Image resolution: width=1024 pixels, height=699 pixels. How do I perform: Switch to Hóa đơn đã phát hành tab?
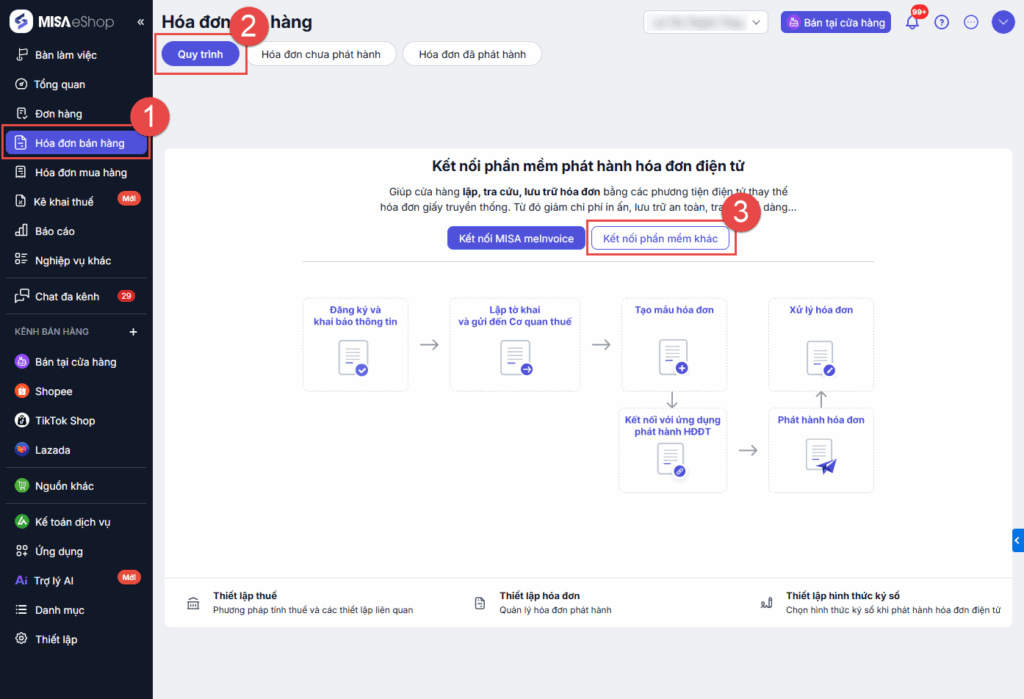coord(472,54)
